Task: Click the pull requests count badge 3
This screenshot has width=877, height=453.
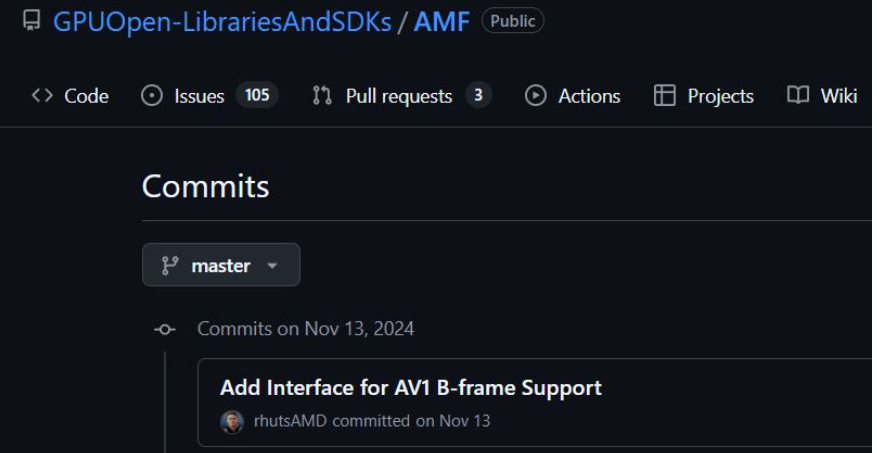Action: pos(478,95)
